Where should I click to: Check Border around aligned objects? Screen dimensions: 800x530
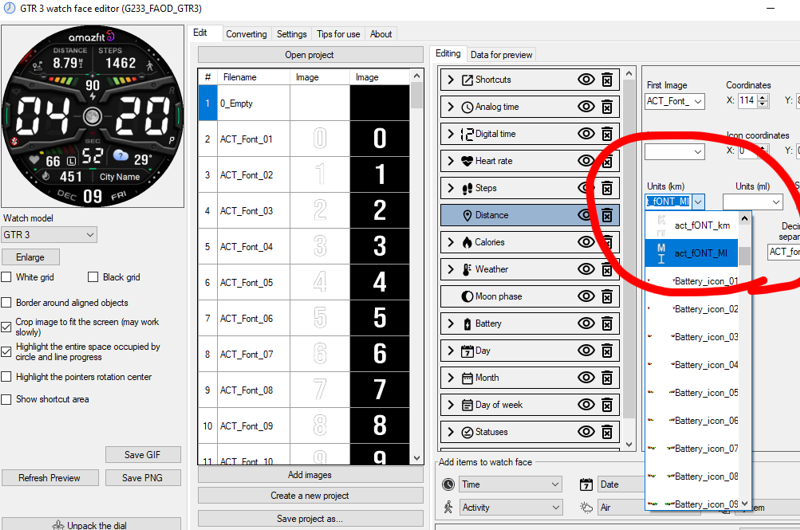click(7, 302)
